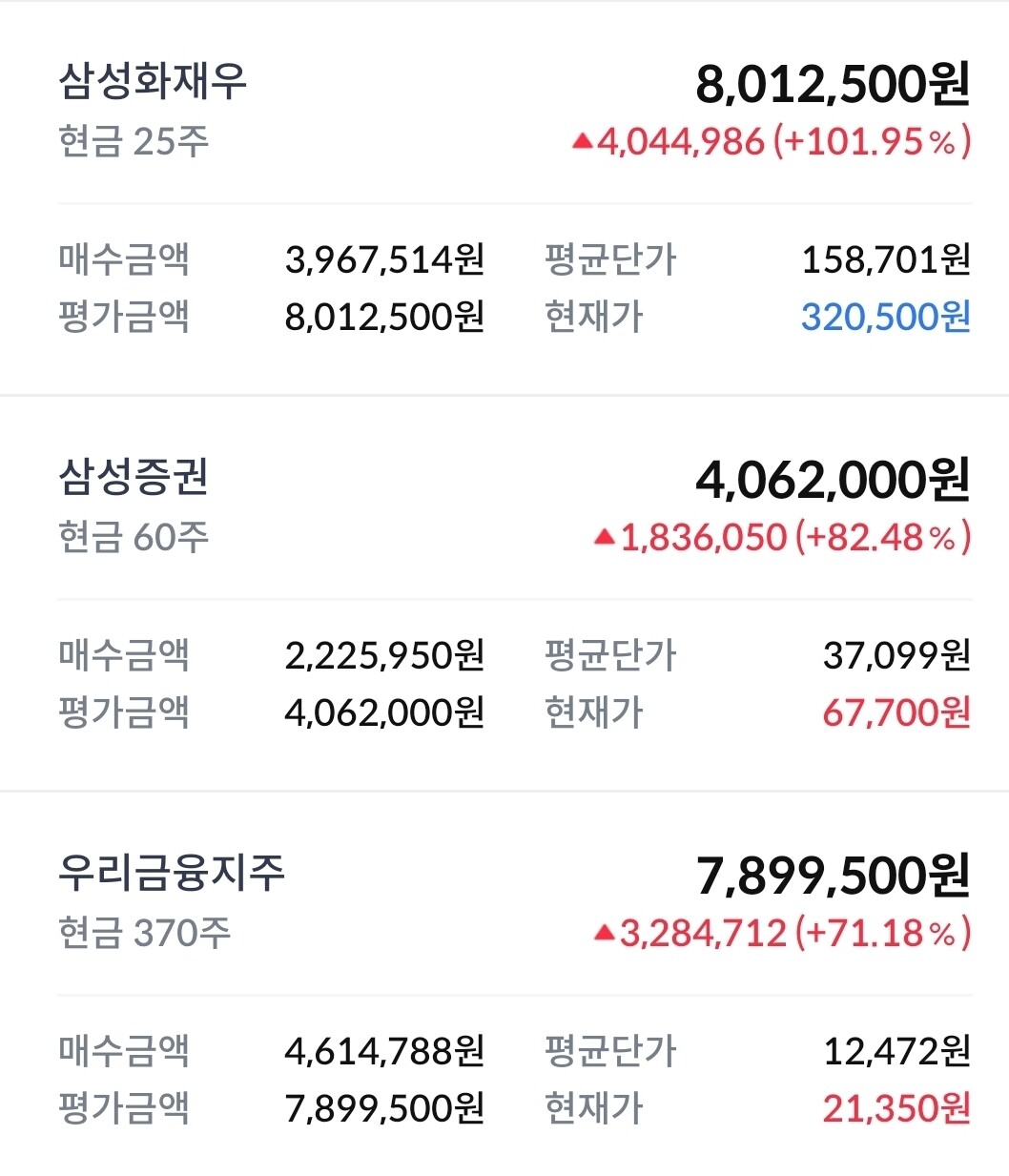Open the 삼성화재우 stock holding
Screen dimensions: 1009x1176
pos(153,81)
